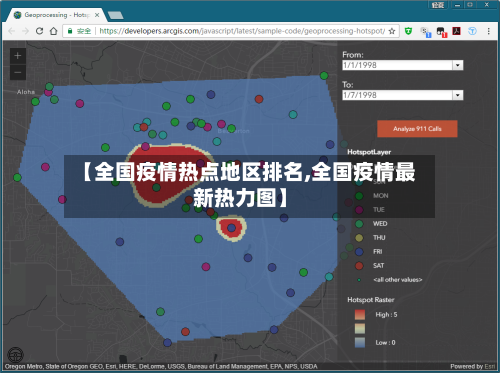Maximize the browser window
The image size is (500, 373).
[470, 5]
